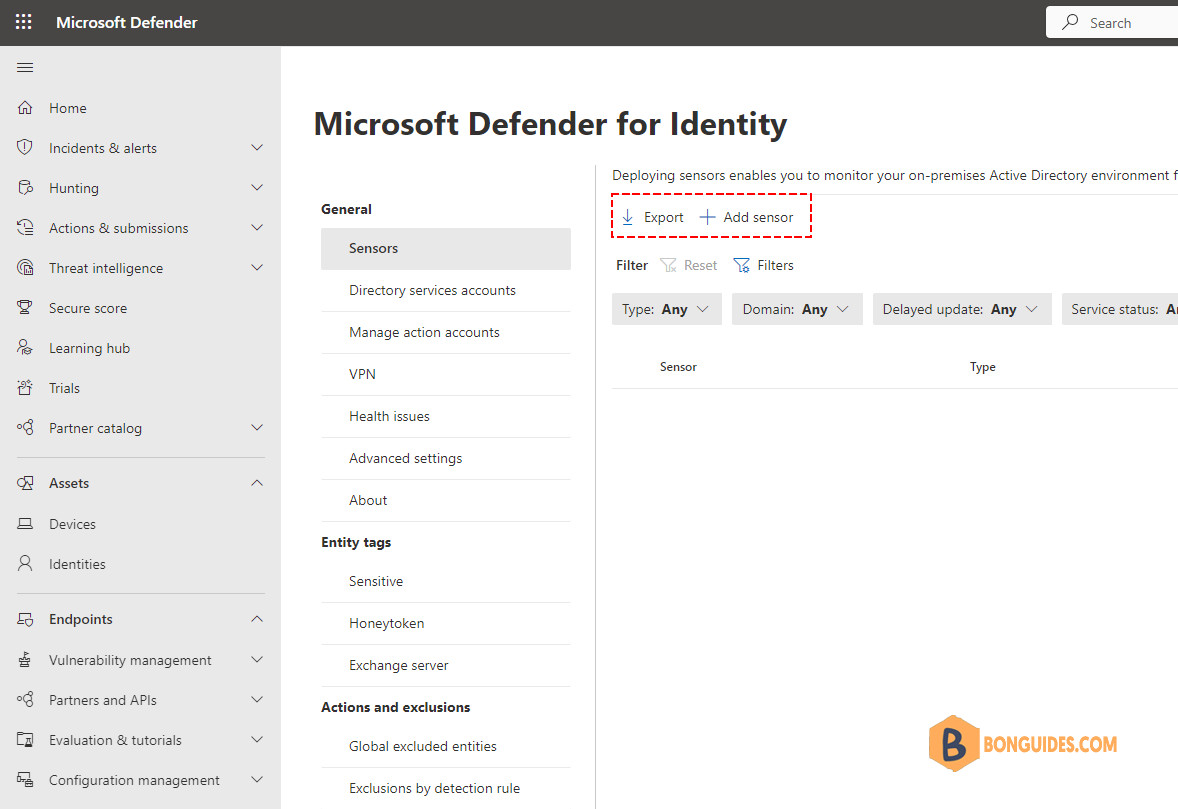
Task: Click the Partners and APIs icon
Action: click(25, 699)
